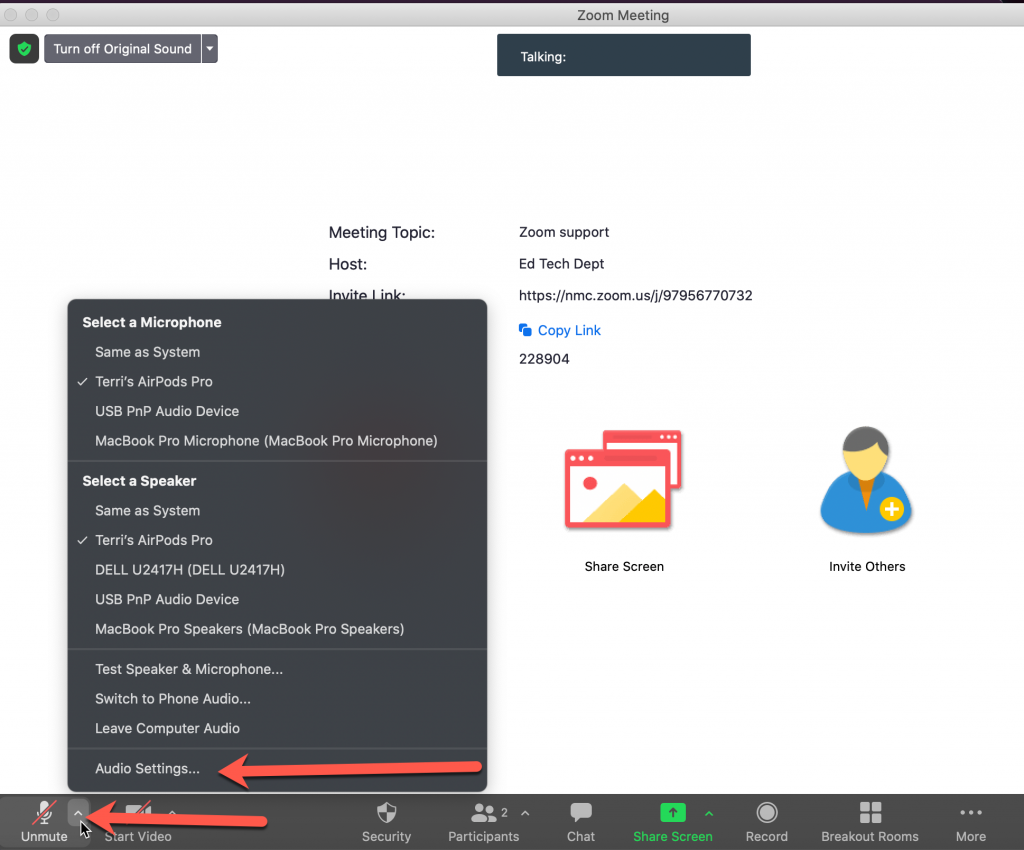Click the Start Video camera icon
This screenshot has width=1024, height=850.
pos(138,813)
